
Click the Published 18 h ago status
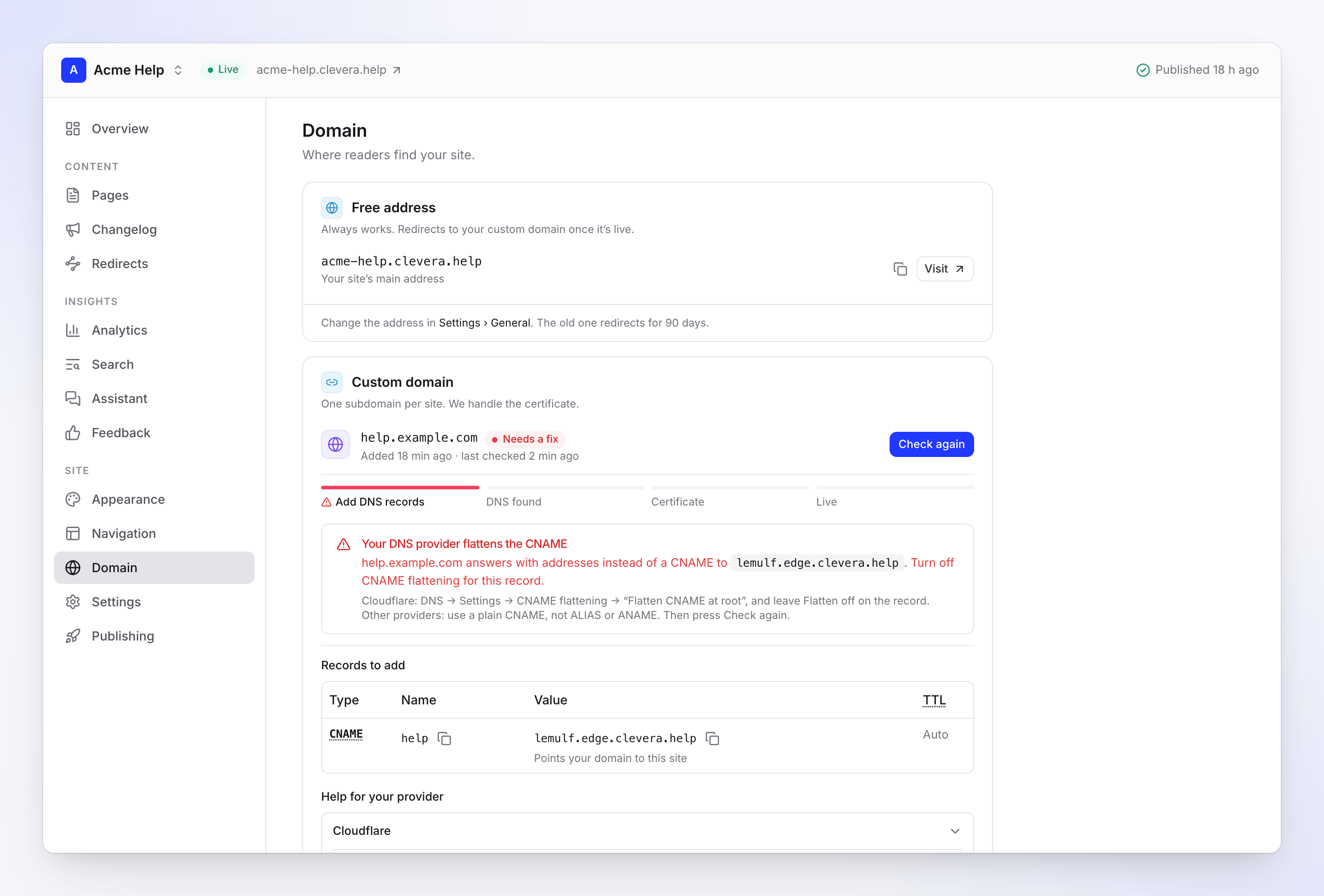pyautogui.click(x=1198, y=70)
